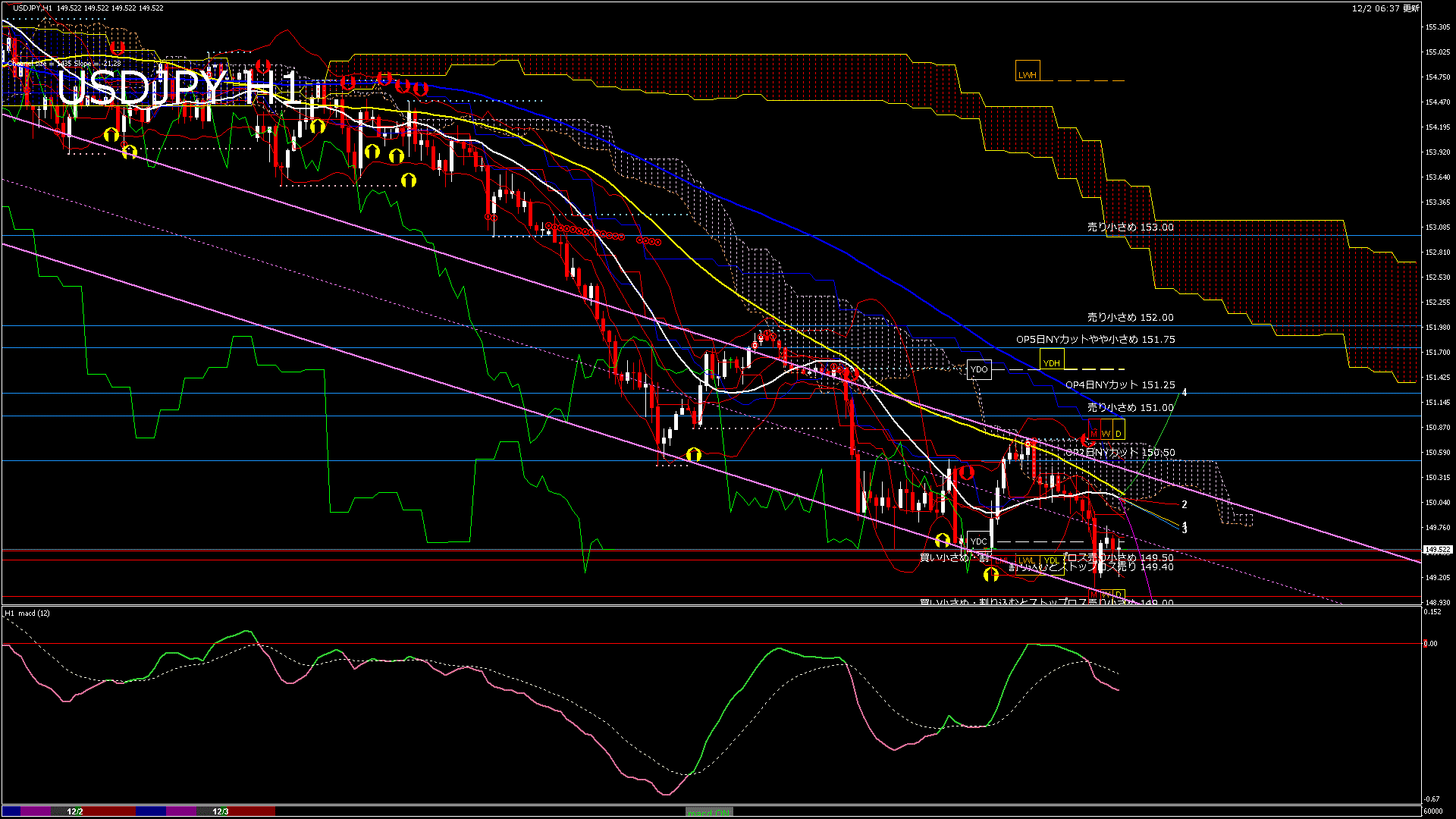Click the '売り小さめ 153.00' level label
The width and height of the screenshot is (1456, 819).
1131,227
